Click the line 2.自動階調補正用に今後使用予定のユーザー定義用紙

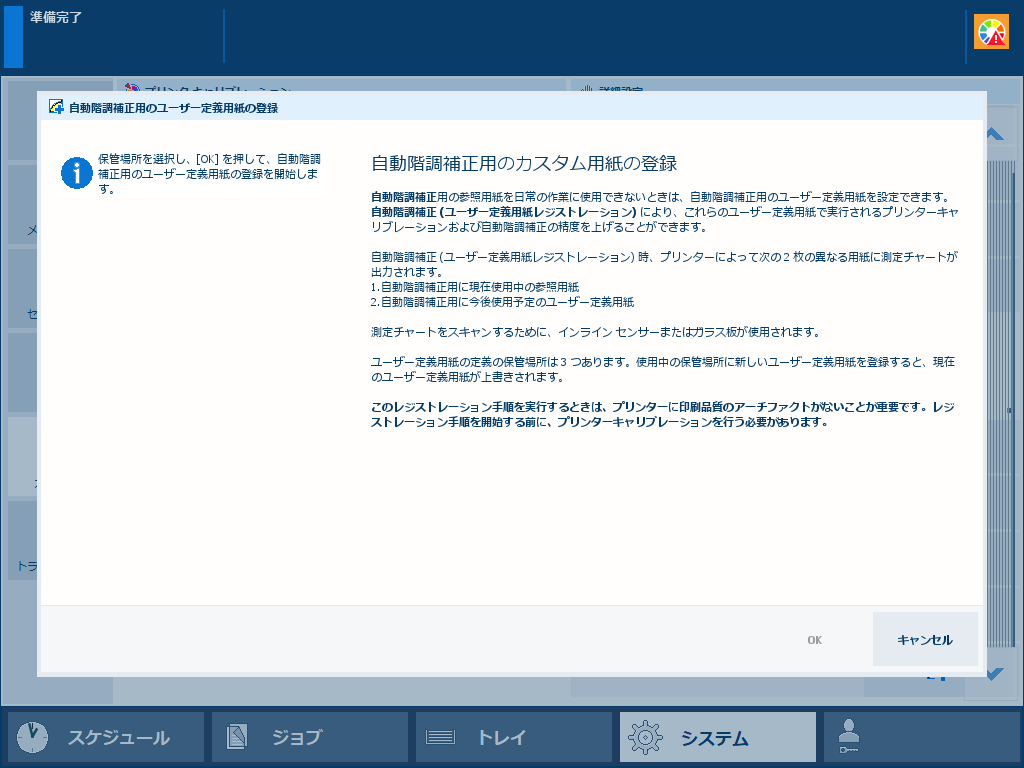502,302
